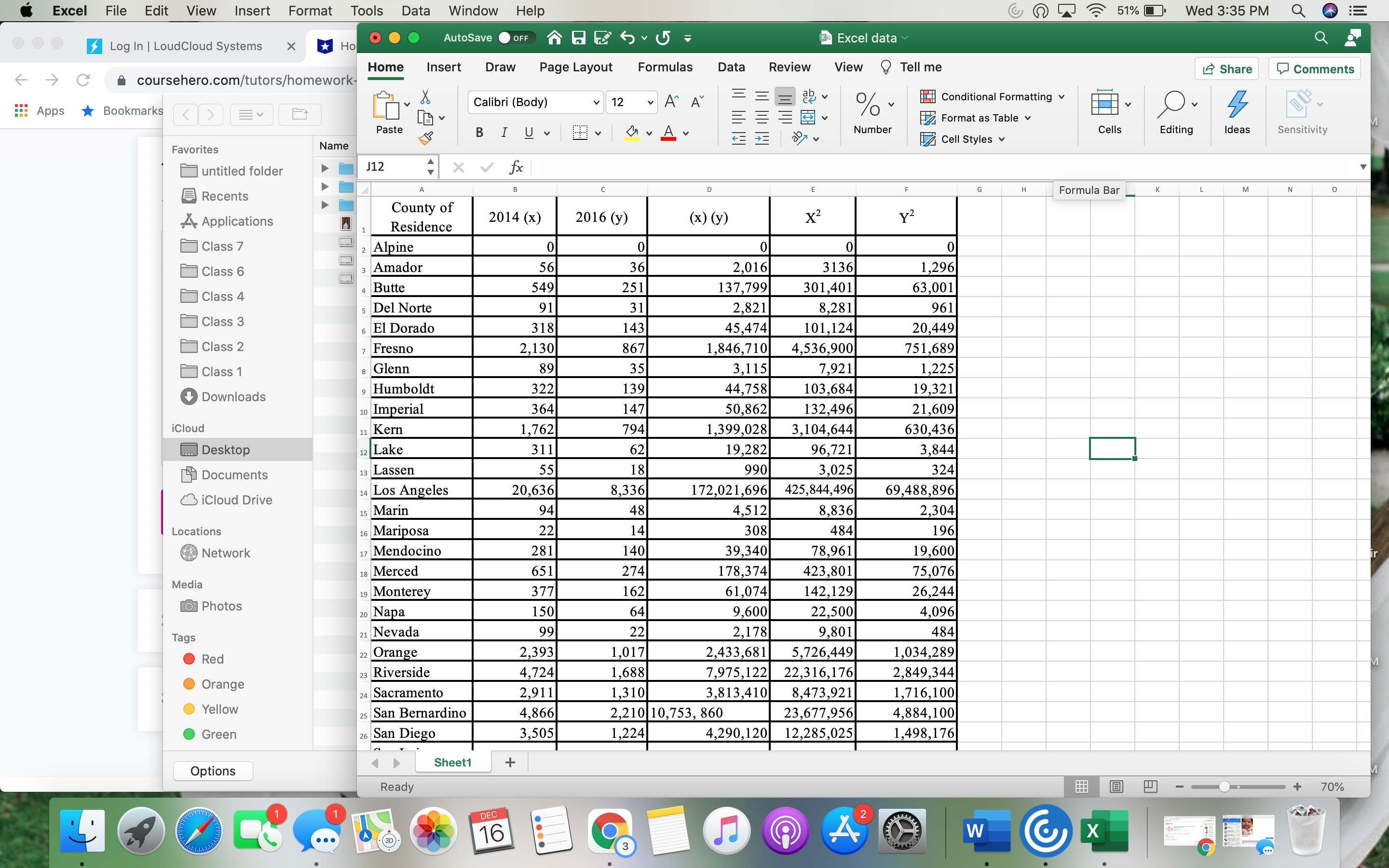
Task: Click the Copy icon in the ribbon
Action: (x=425, y=118)
